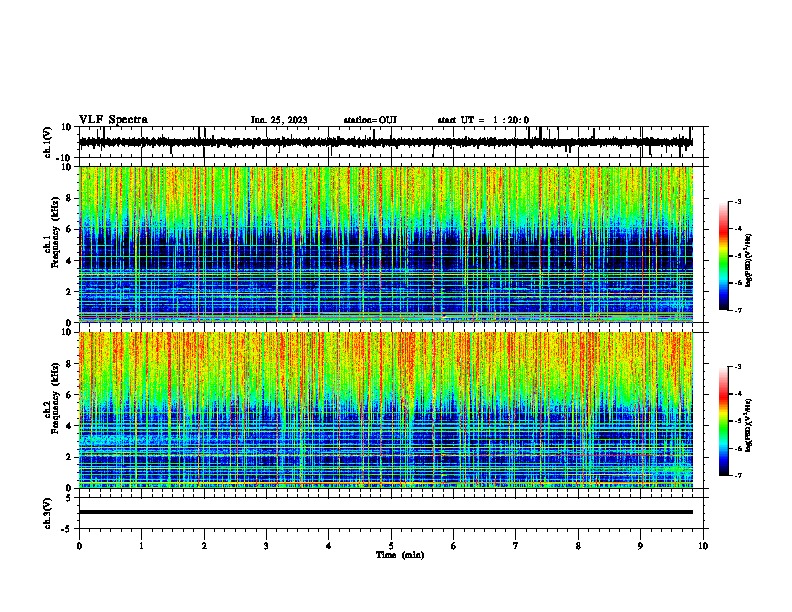Click the "4" time axis tick label
This screenshot has height=612, width=792.
point(329,546)
